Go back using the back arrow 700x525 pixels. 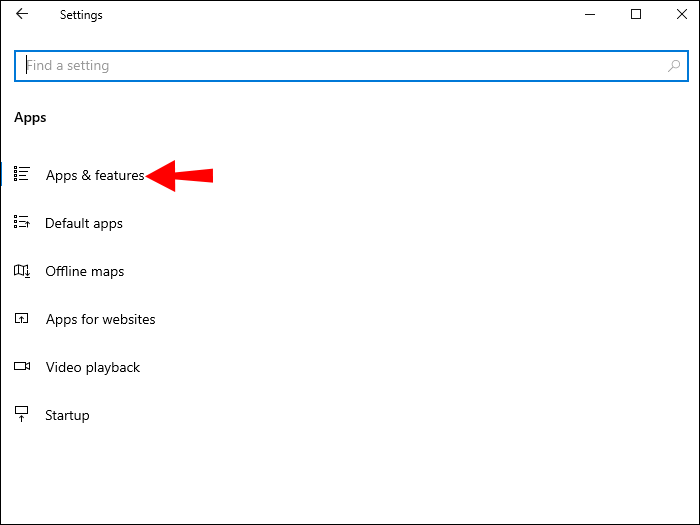[23, 15]
